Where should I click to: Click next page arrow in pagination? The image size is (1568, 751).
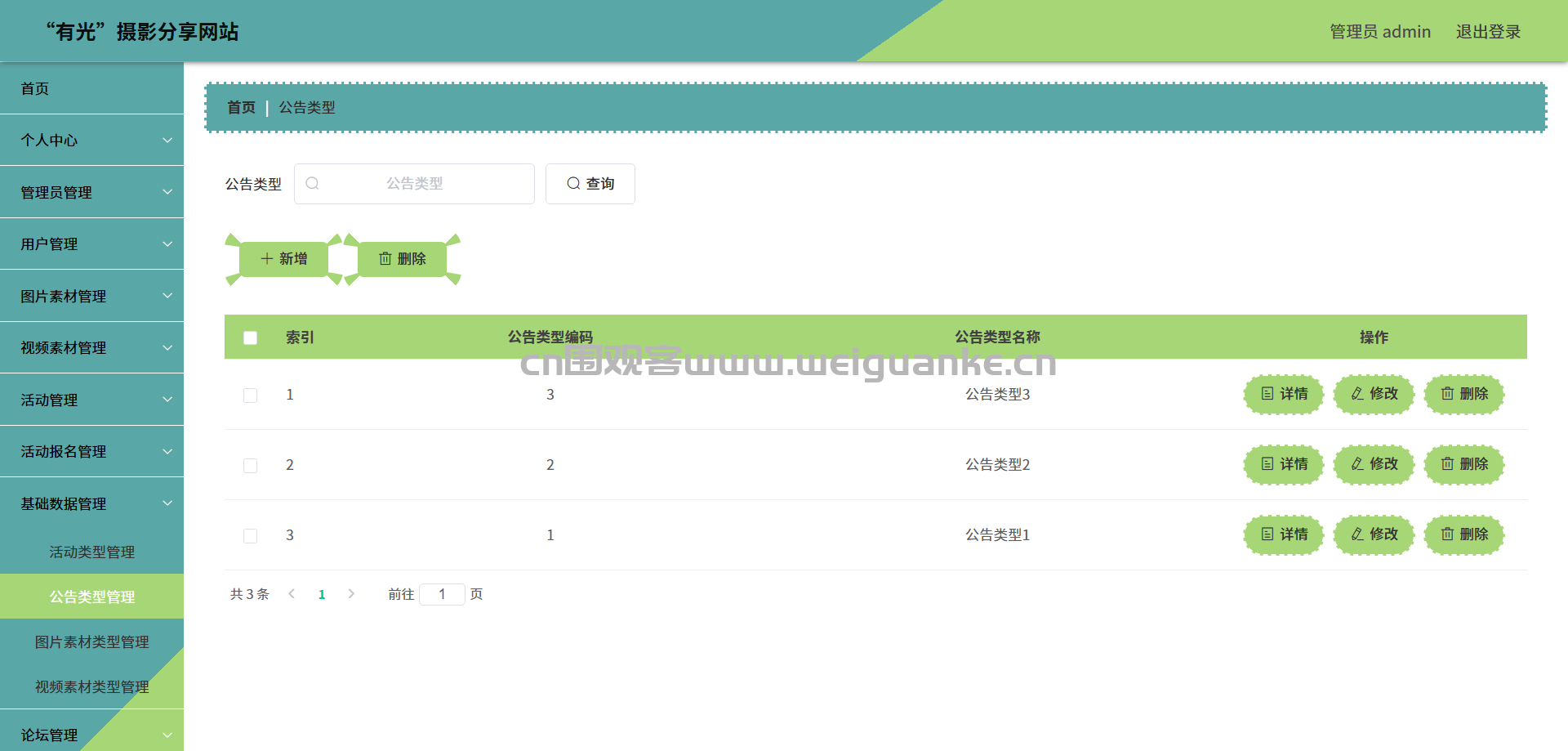click(x=351, y=594)
